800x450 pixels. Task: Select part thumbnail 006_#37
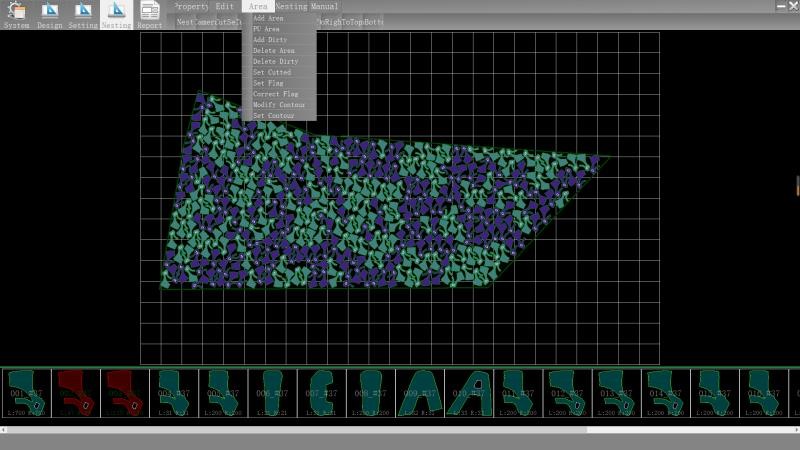[272, 393]
